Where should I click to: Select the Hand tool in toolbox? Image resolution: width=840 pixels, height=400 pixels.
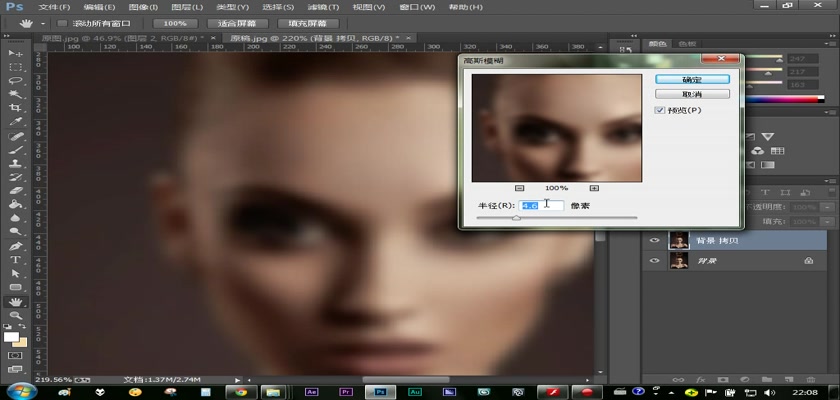coord(15,302)
